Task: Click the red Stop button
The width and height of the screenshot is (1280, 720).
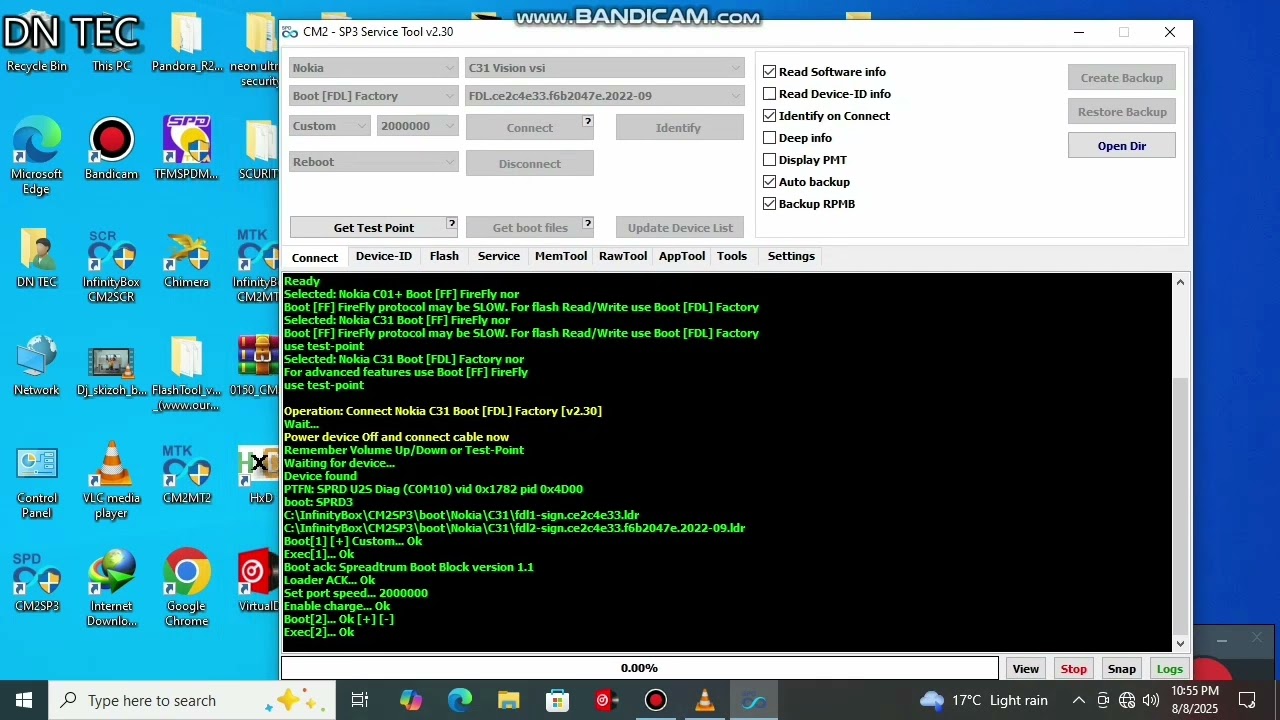Action: pyautogui.click(x=1074, y=668)
